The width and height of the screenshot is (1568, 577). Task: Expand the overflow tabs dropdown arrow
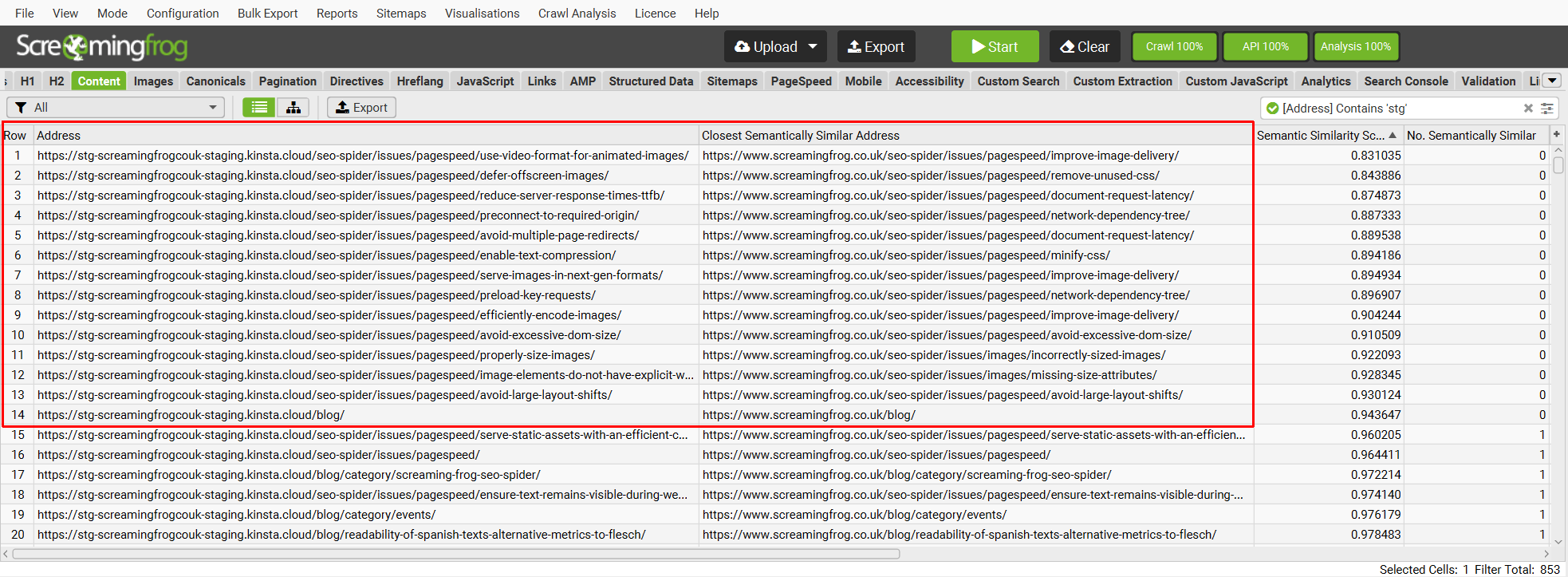[1552, 81]
